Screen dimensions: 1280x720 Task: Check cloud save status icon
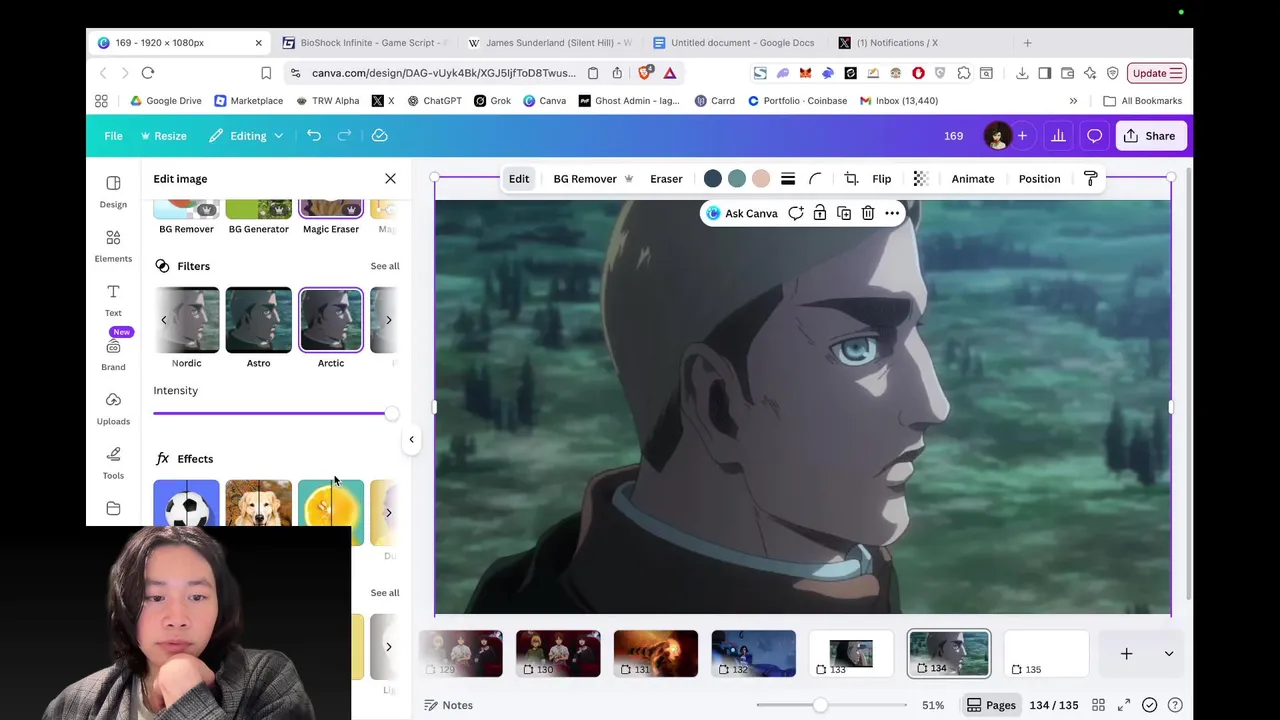[x=380, y=136]
